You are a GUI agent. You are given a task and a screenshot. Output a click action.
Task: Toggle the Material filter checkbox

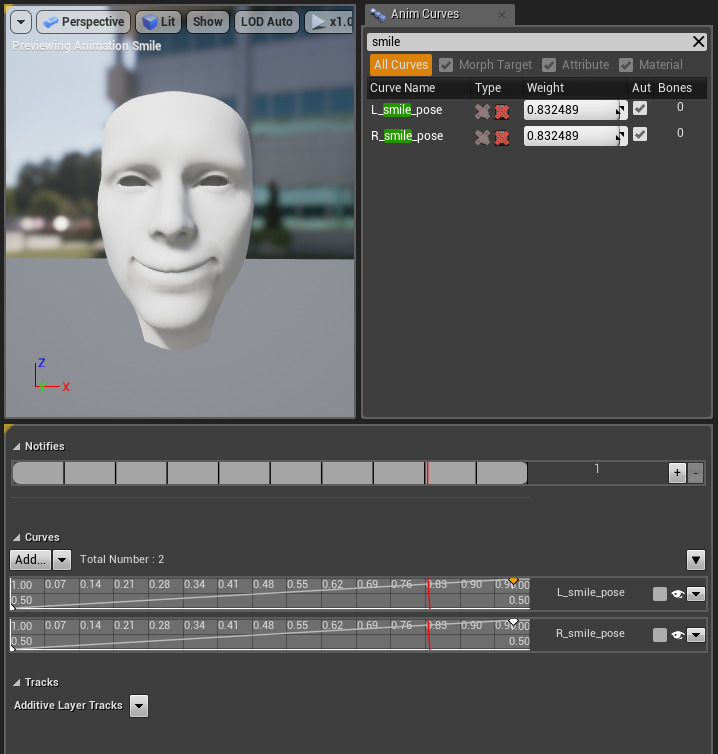point(626,65)
